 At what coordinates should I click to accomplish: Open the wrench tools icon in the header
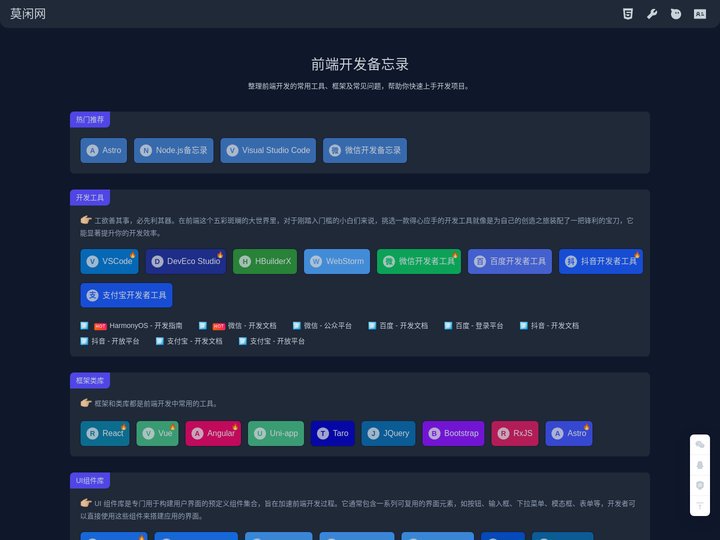tap(652, 14)
